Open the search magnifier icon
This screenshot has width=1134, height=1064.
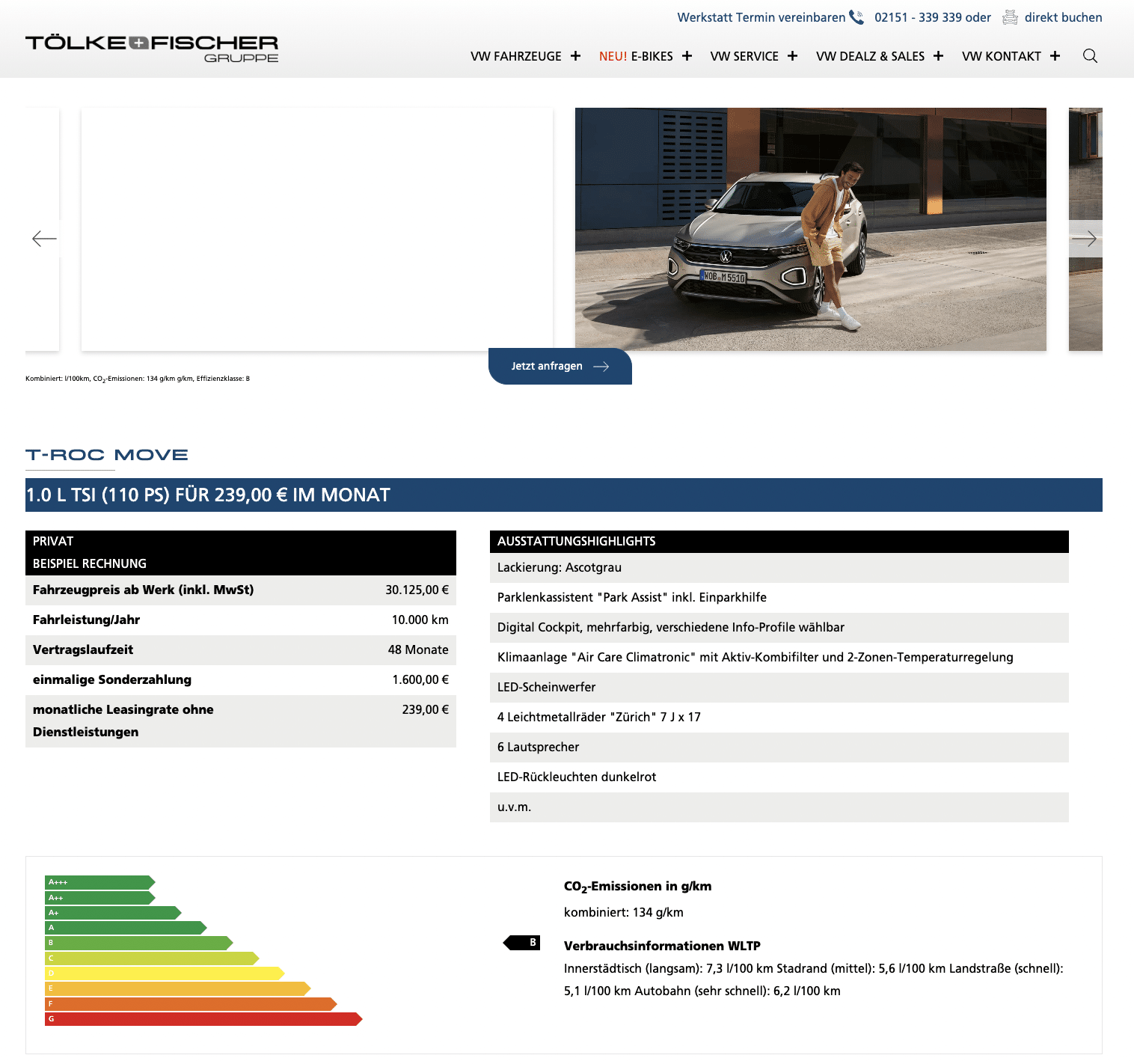pyautogui.click(x=1090, y=56)
